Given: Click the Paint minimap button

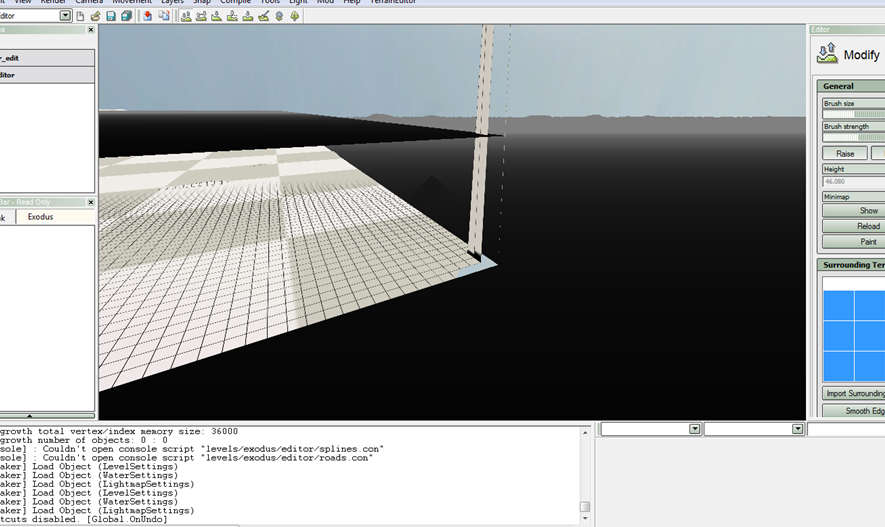Looking at the screenshot, I should click(x=867, y=242).
